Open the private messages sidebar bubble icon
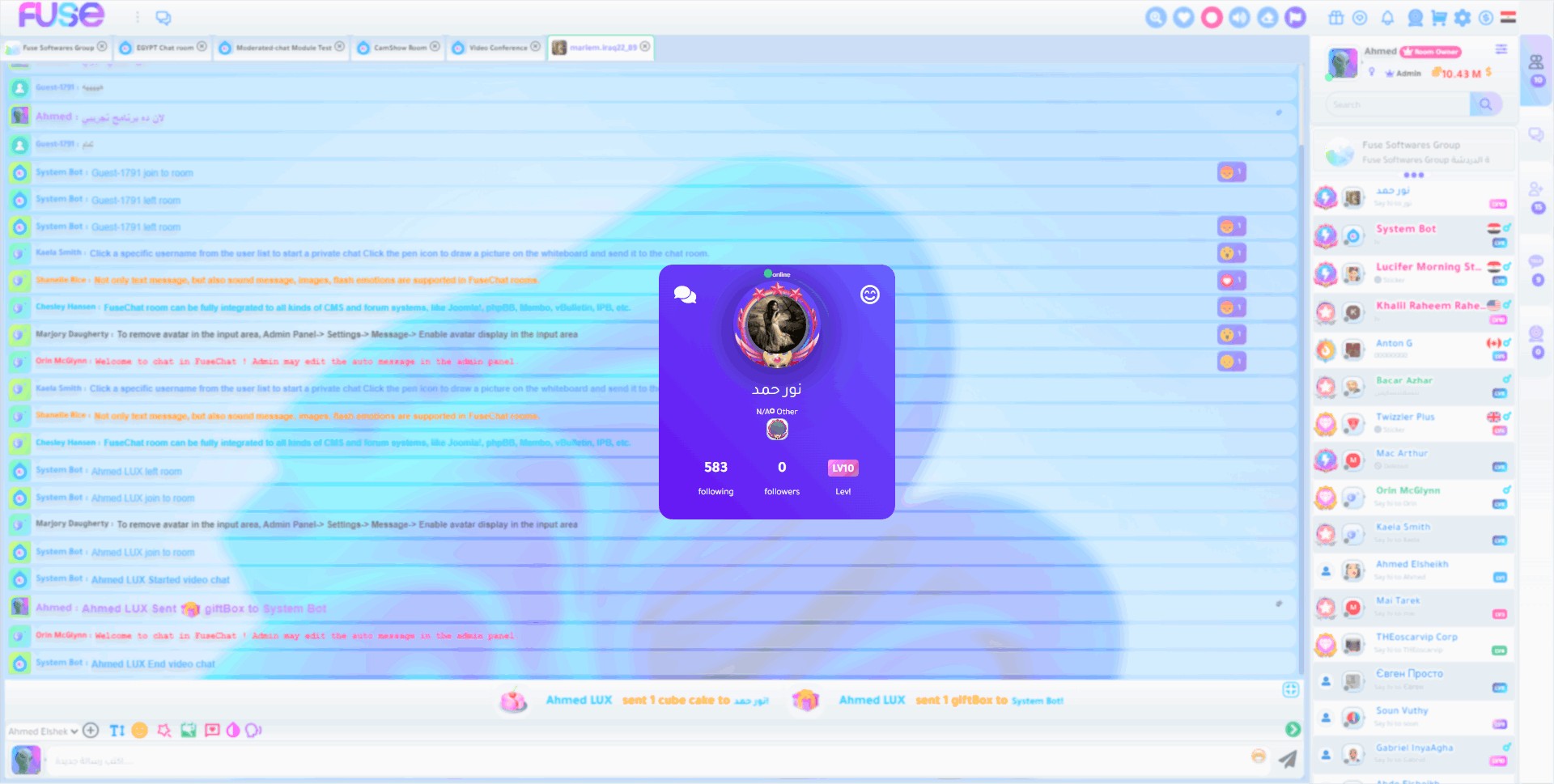Screen dimensions: 1554x784 pos(1535,134)
